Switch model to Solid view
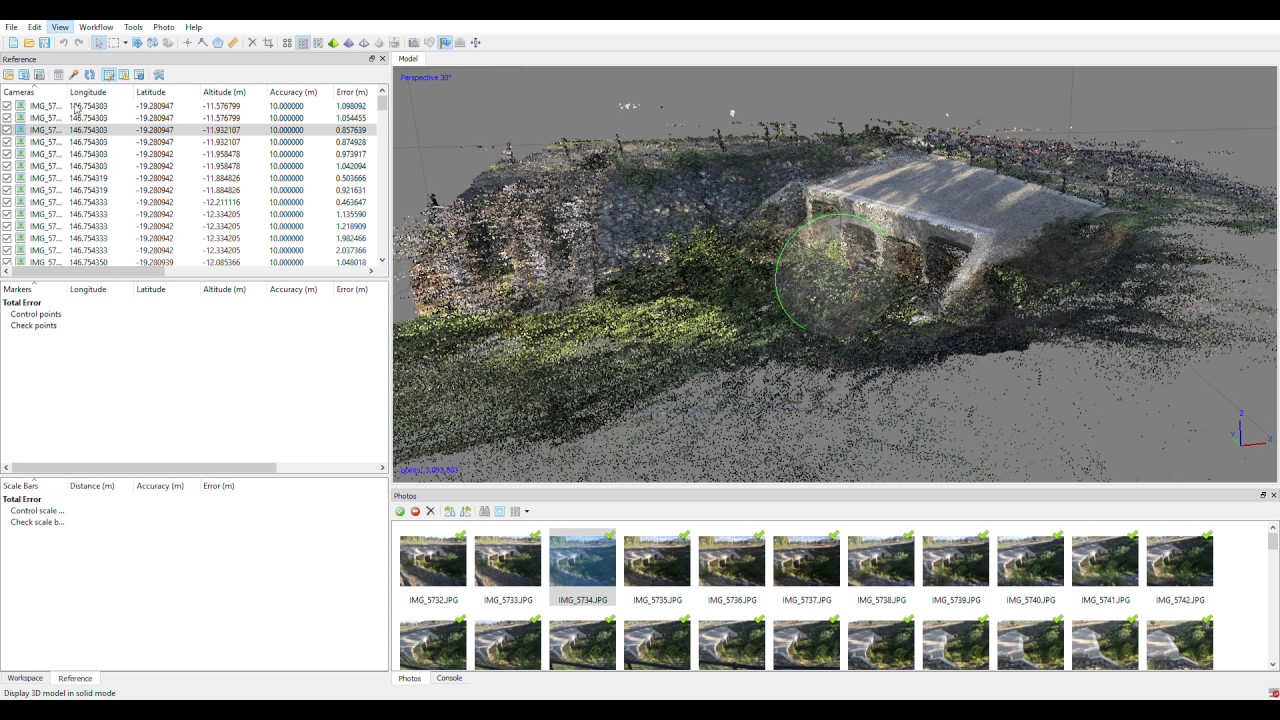The width and height of the screenshot is (1280, 720). tap(348, 43)
